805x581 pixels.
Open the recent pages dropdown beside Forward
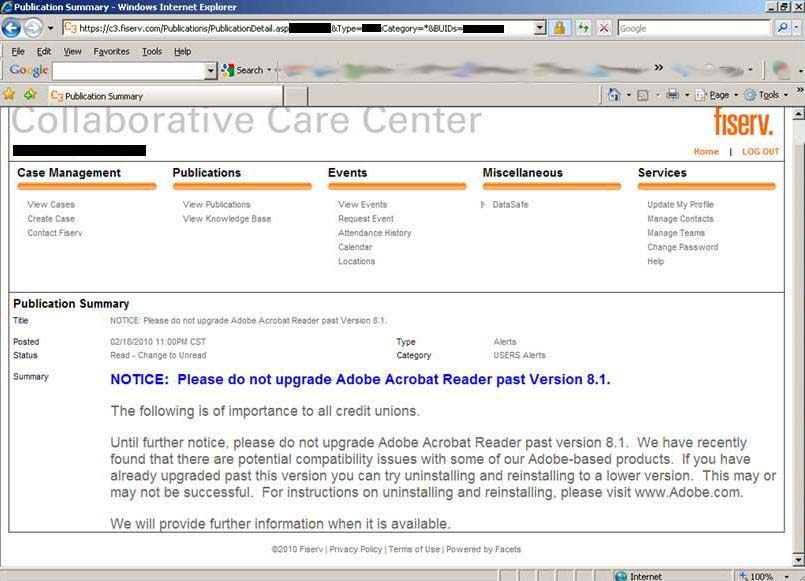[50, 28]
